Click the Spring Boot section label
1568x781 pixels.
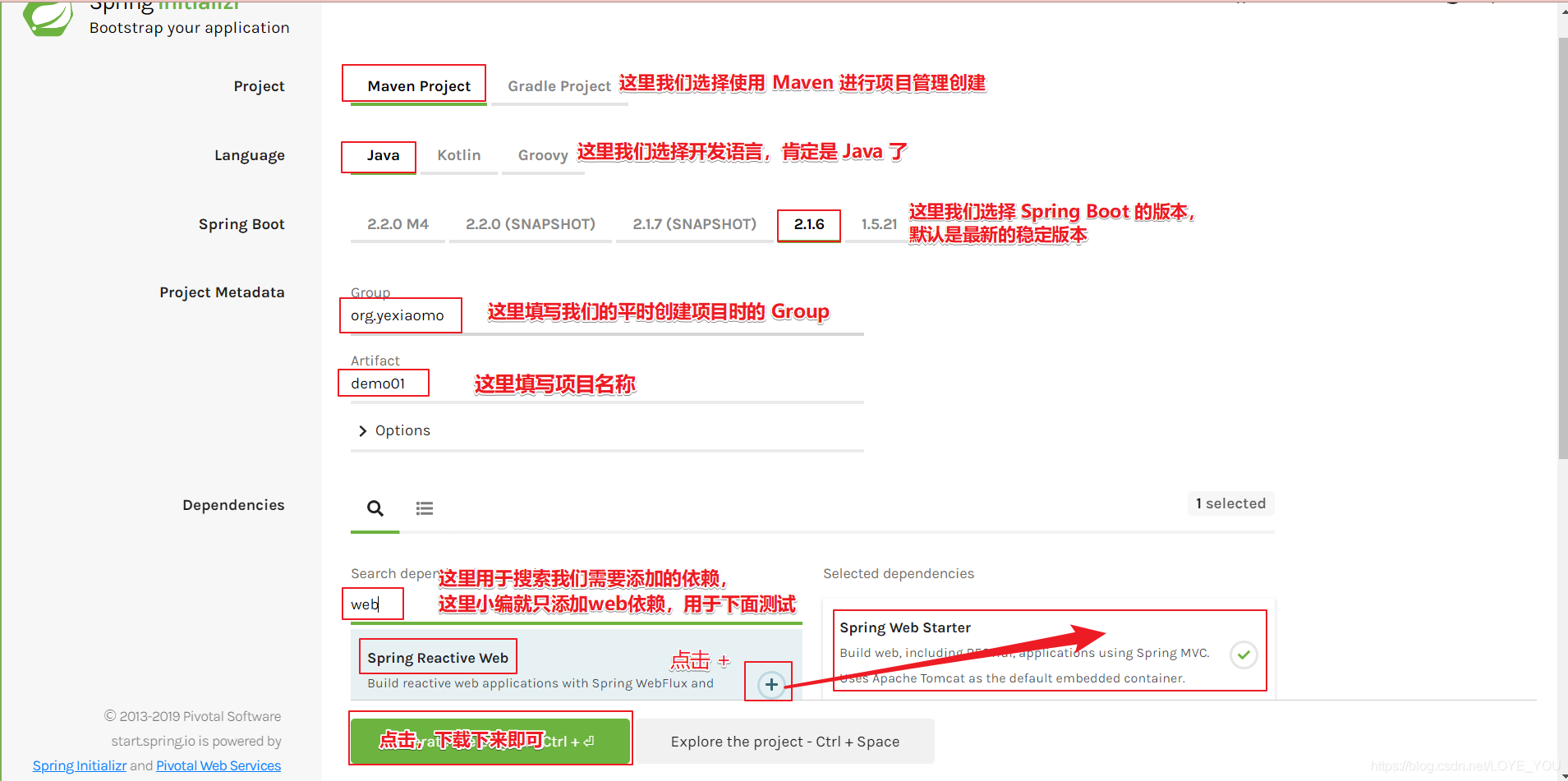(241, 224)
